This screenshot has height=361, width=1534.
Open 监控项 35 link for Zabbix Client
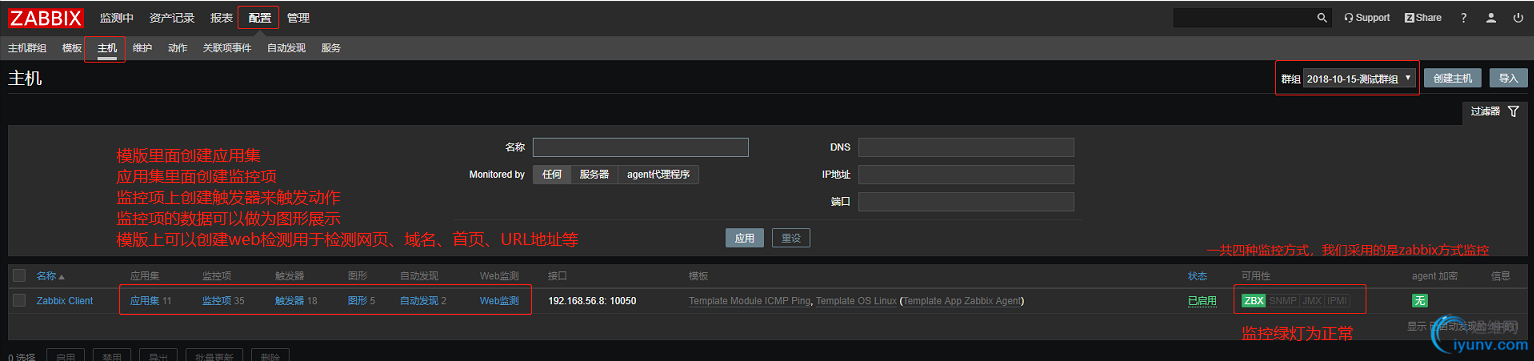[216, 300]
